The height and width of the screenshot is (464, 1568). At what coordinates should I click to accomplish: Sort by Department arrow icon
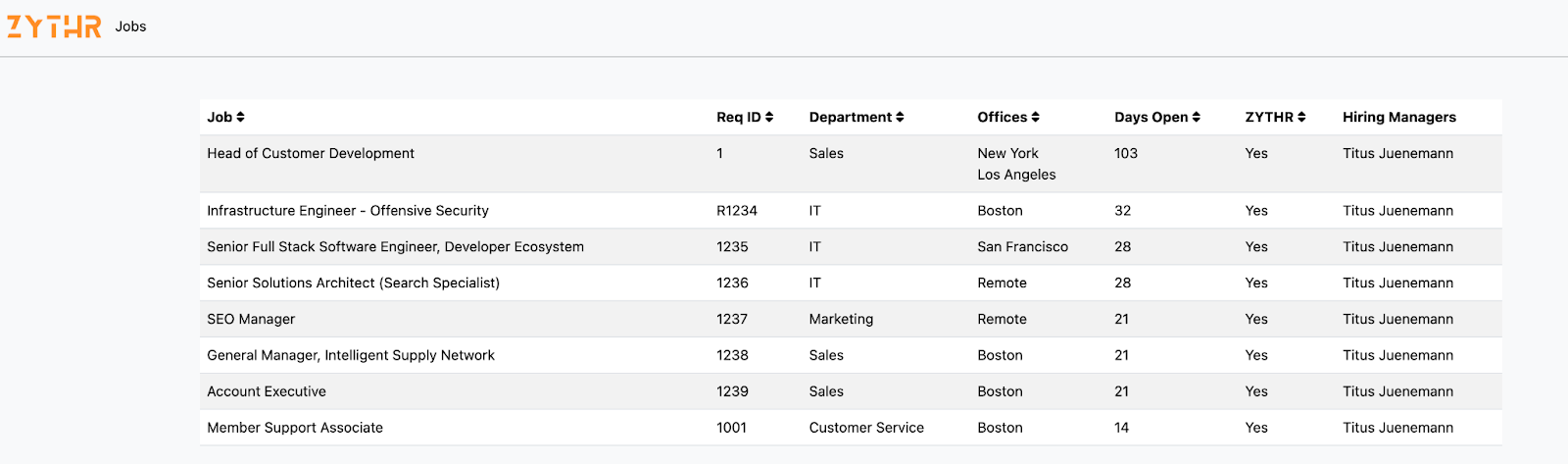click(x=900, y=118)
